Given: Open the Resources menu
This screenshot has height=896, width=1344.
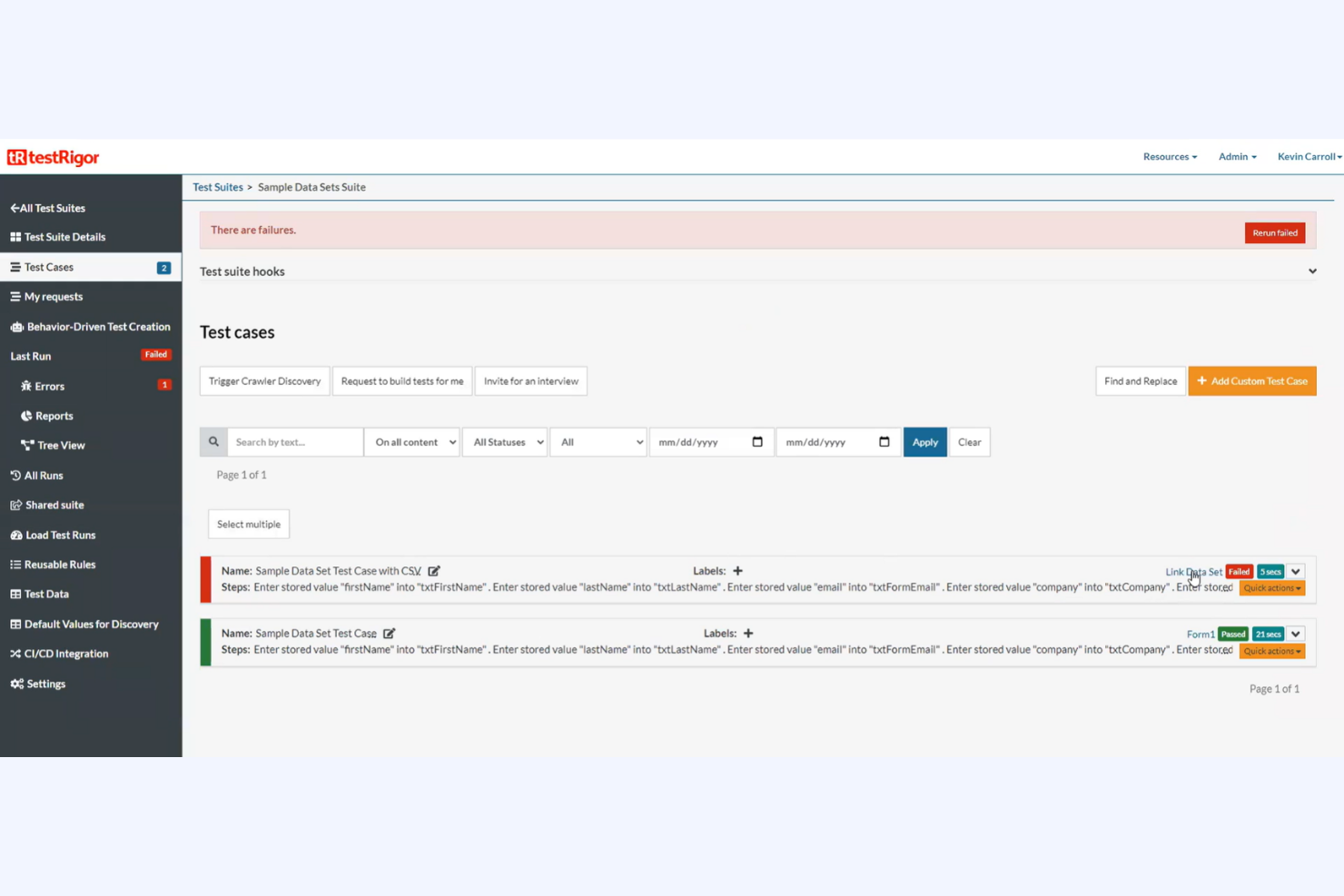Looking at the screenshot, I should coord(1170,156).
